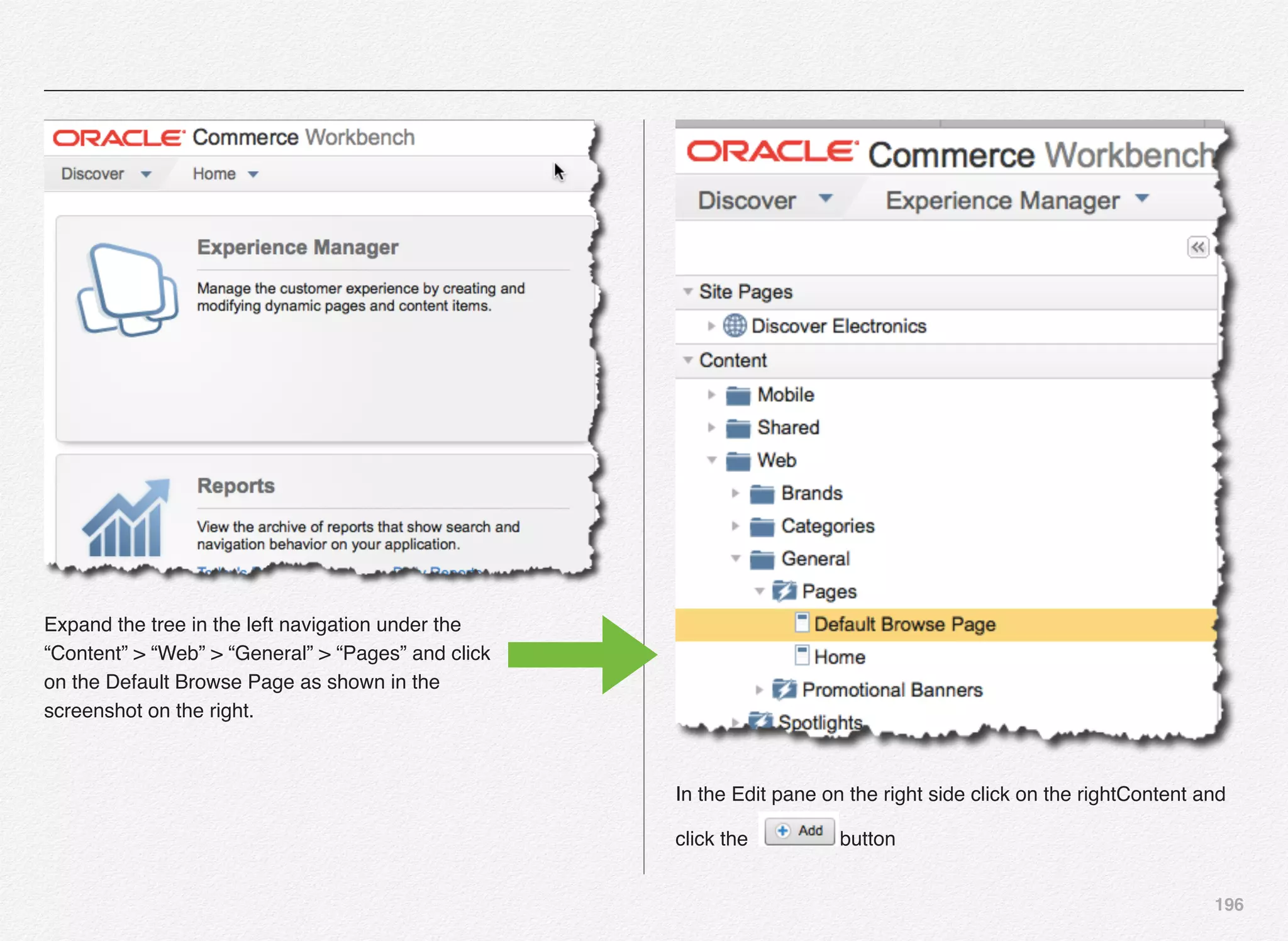The width and height of the screenshot is (1288, 941).
Task: Expand the Categories folder arrow
Action: 735,526
